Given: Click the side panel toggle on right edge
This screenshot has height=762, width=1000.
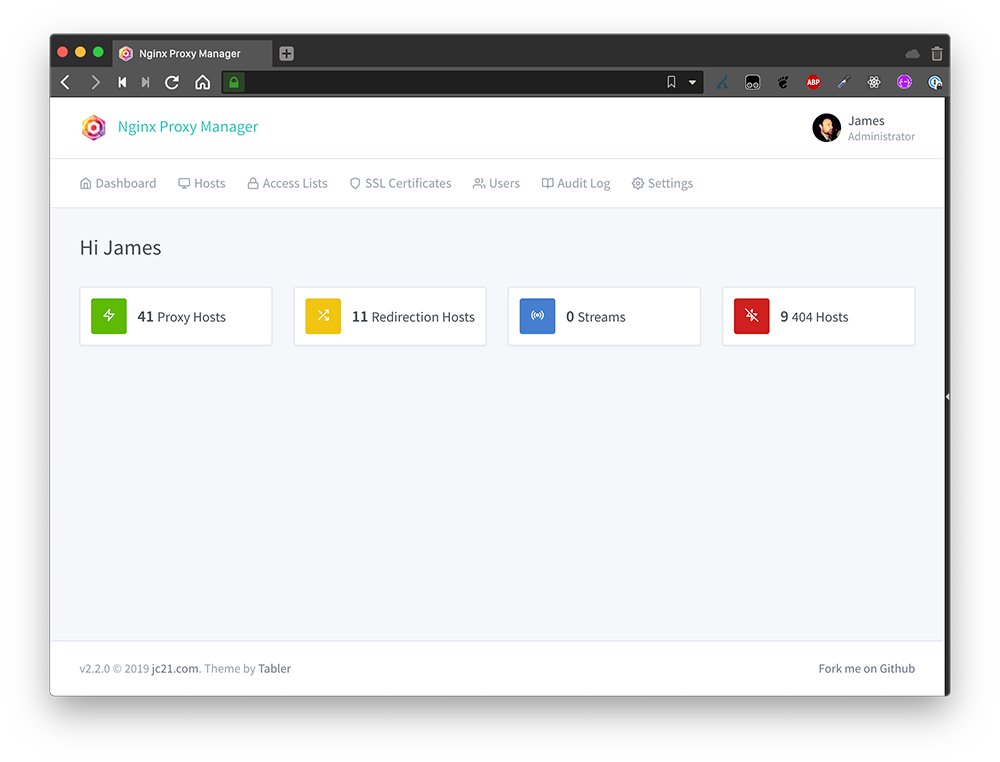Looking at the screenshot, I should pos(947,397).
